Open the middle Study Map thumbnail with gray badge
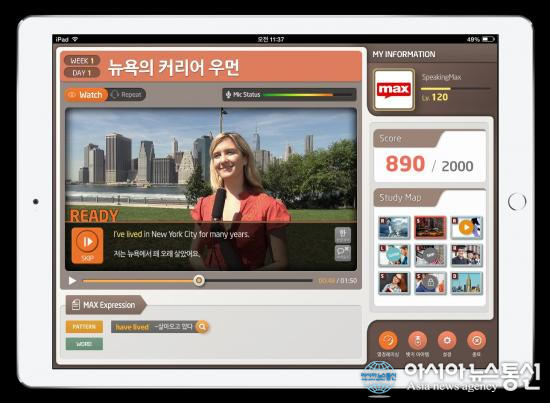The width and height of the screenshot is (550, 403). pos(430,255)
